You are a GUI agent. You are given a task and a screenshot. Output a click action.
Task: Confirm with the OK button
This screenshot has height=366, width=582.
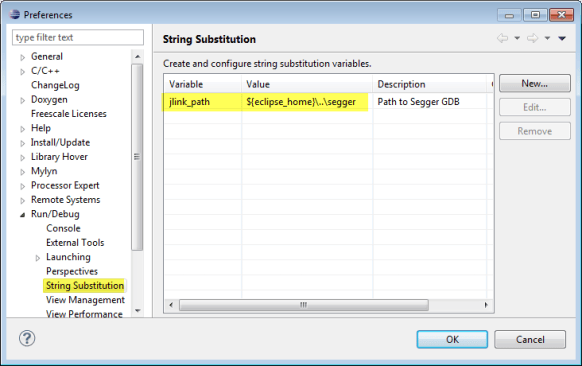coord(452,339)
